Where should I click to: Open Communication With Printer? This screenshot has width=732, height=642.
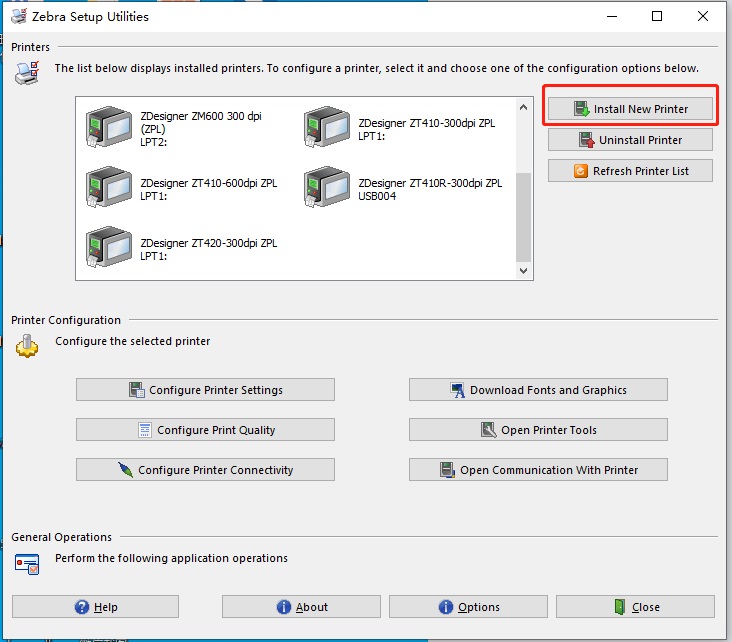(x=538, y=469)
